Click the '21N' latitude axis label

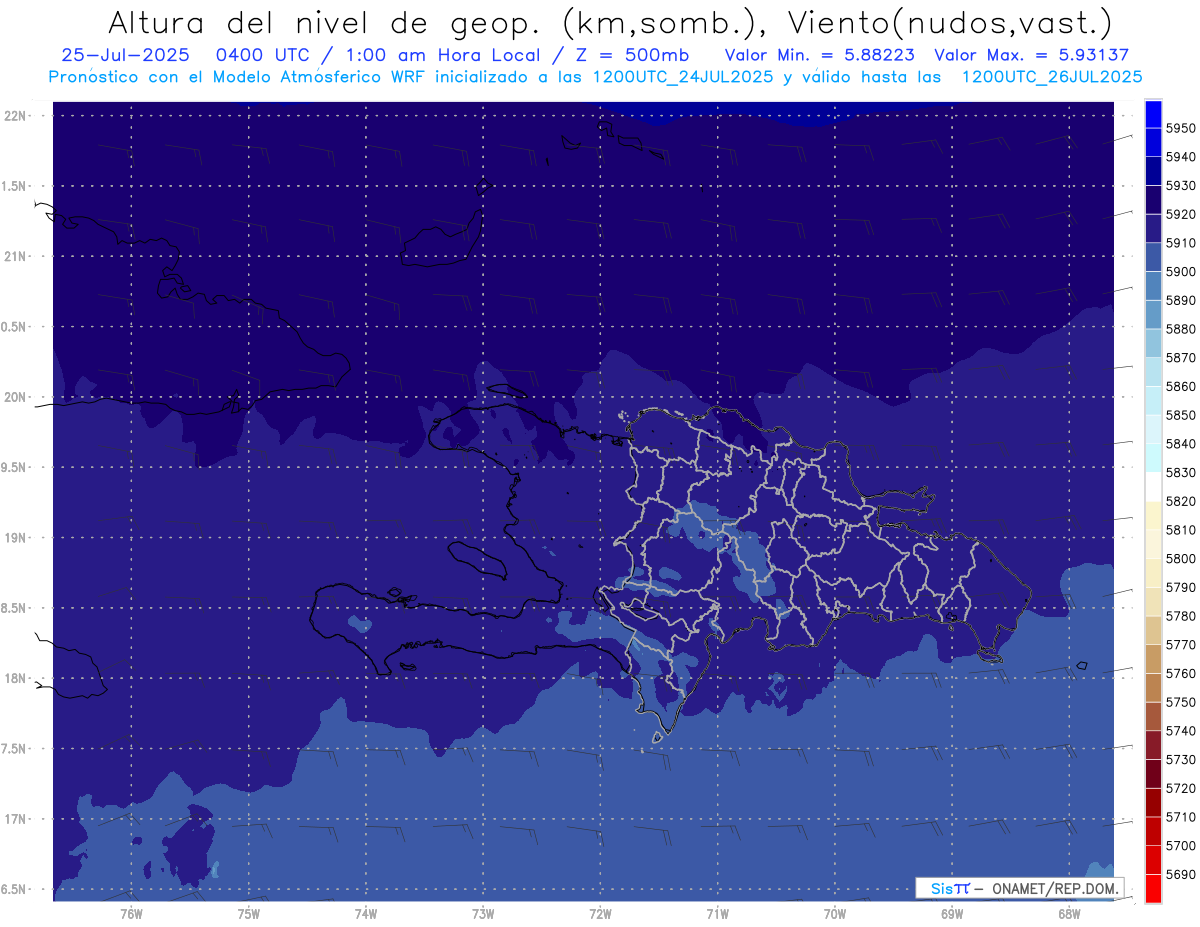(x=17, y=257)
